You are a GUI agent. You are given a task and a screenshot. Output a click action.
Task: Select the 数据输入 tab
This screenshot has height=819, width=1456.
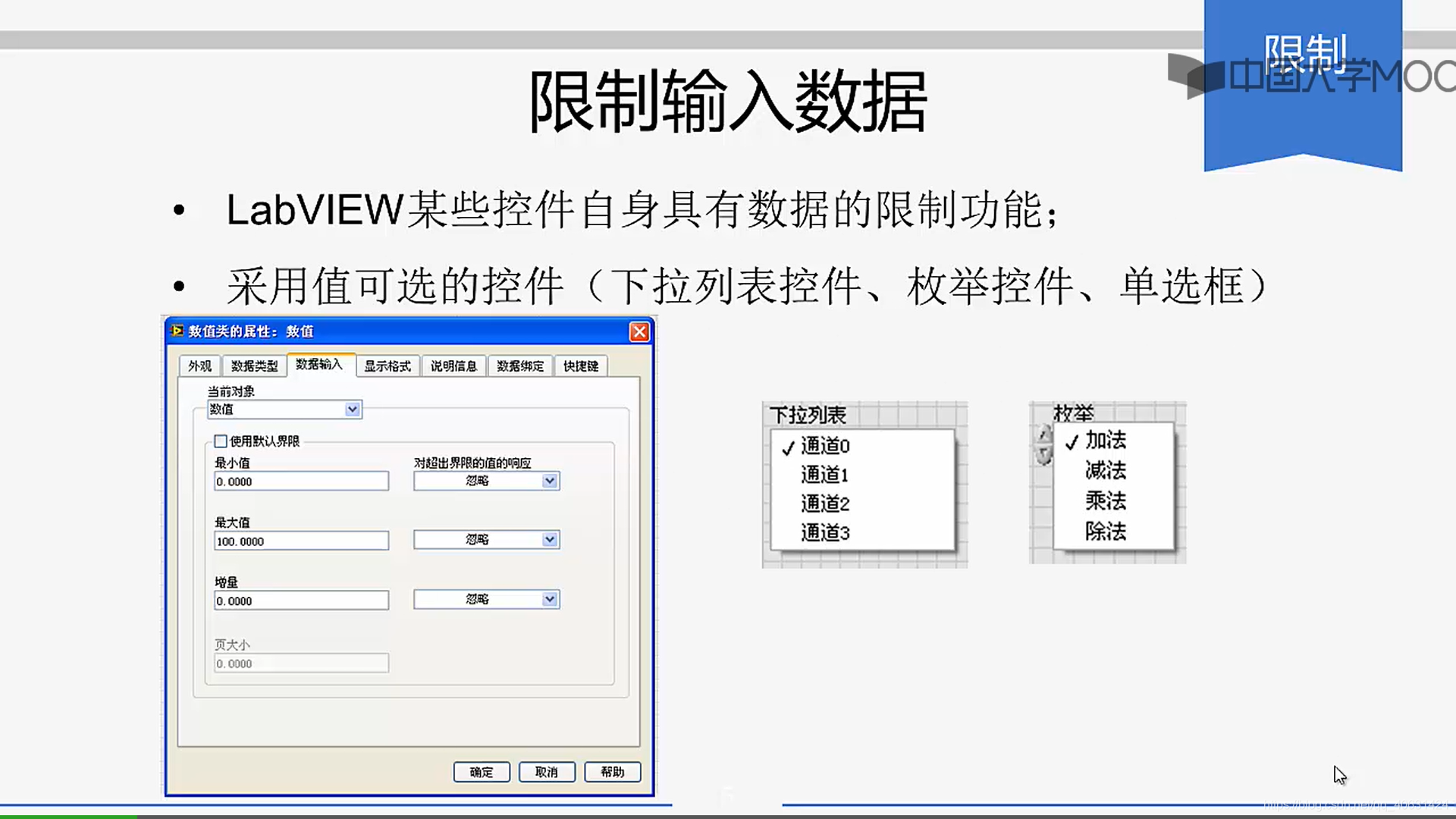click(320, 364)
